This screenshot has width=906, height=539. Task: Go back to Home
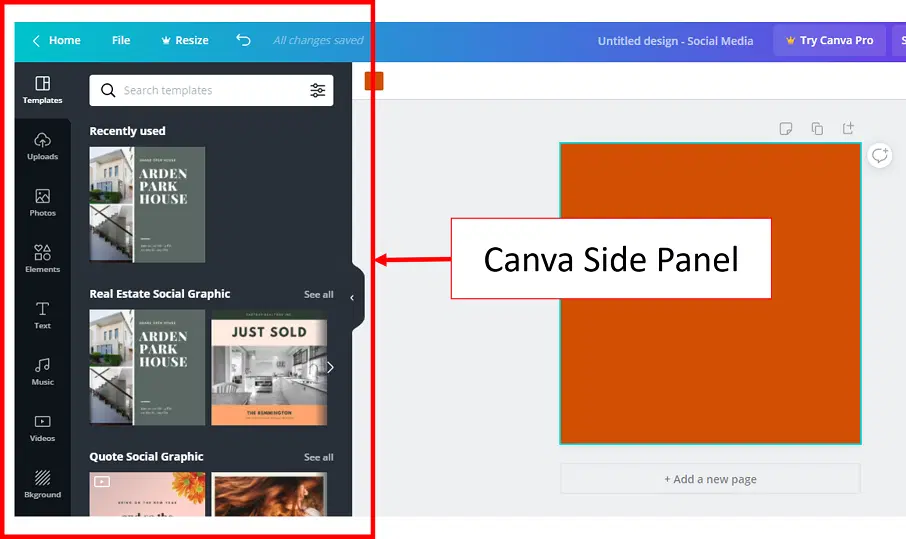(56, 40)
